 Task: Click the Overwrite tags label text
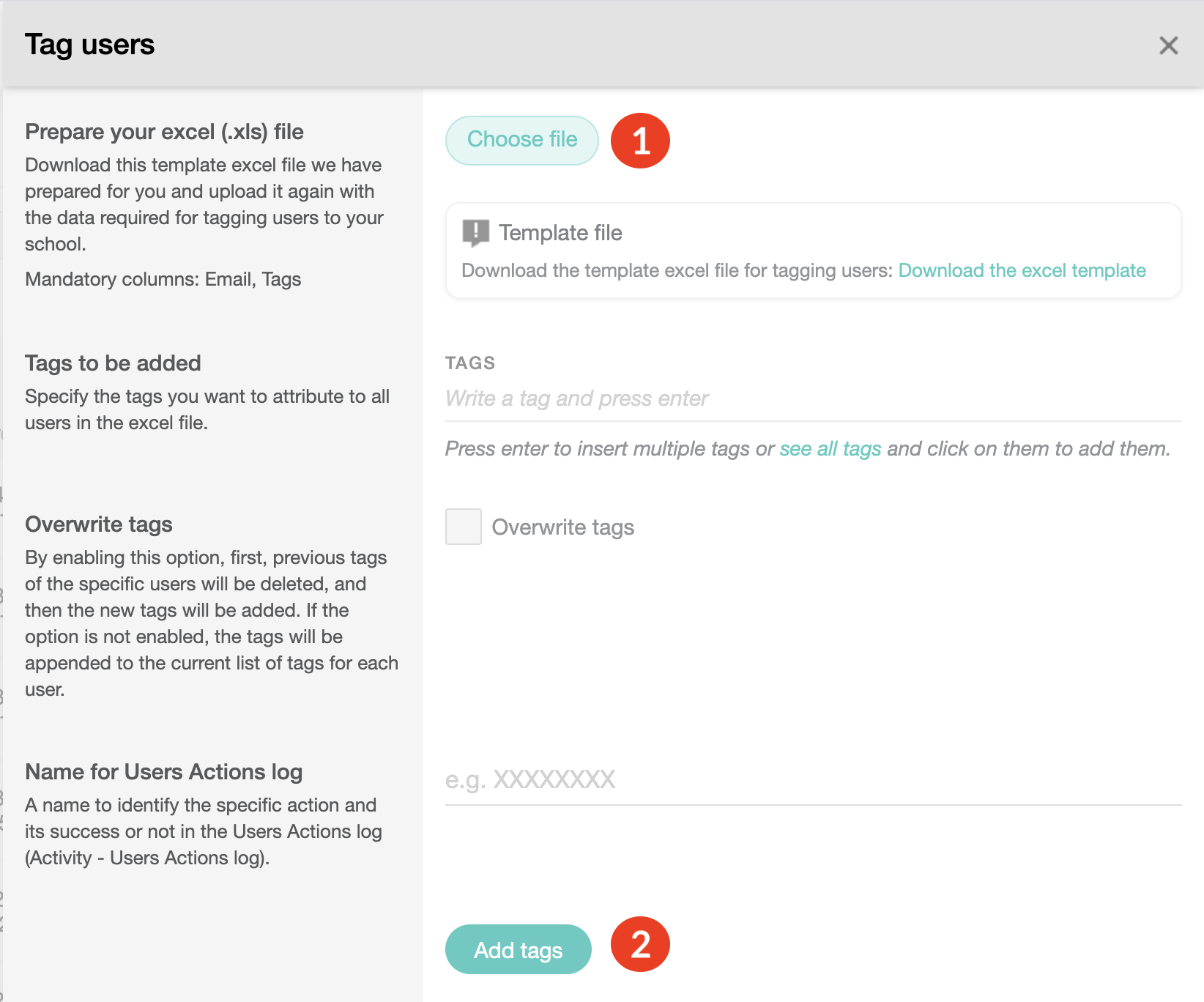[x=563, y=527]
